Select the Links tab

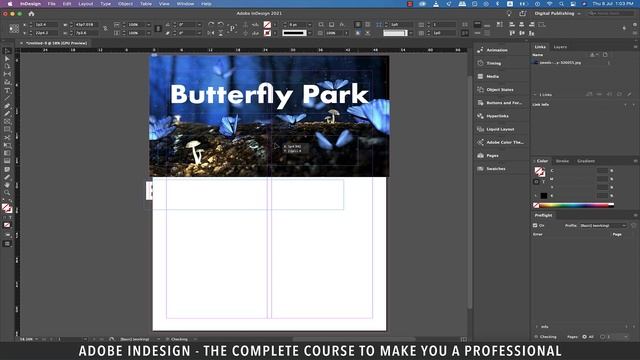tap(540, 47)
